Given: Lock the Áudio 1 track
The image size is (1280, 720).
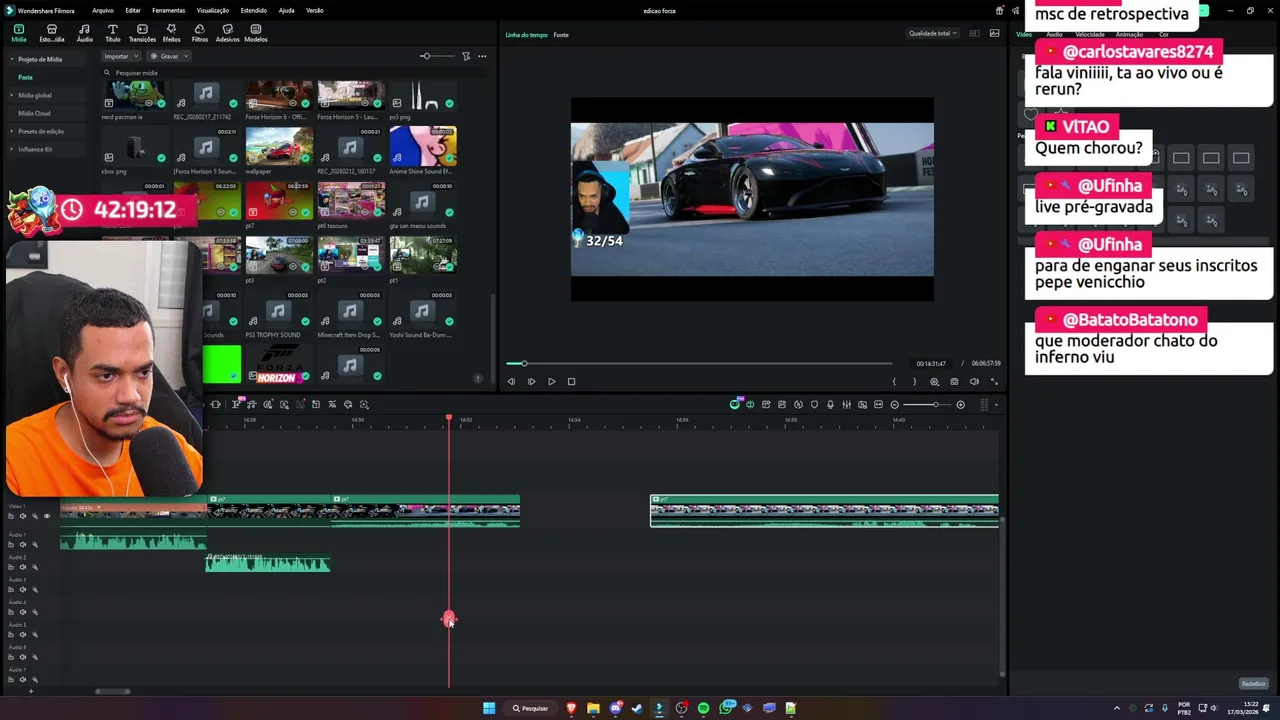Looking at the screenshot, I should pyautogui.click(x=11, y=545).
